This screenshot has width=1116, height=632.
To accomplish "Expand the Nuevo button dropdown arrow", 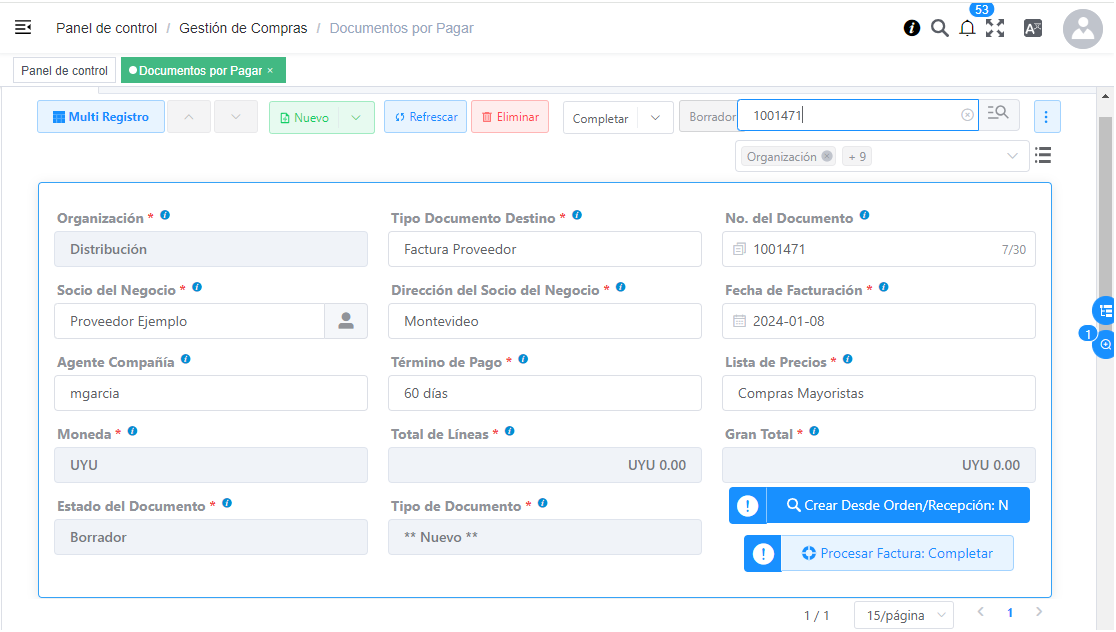I will (356, 117).
